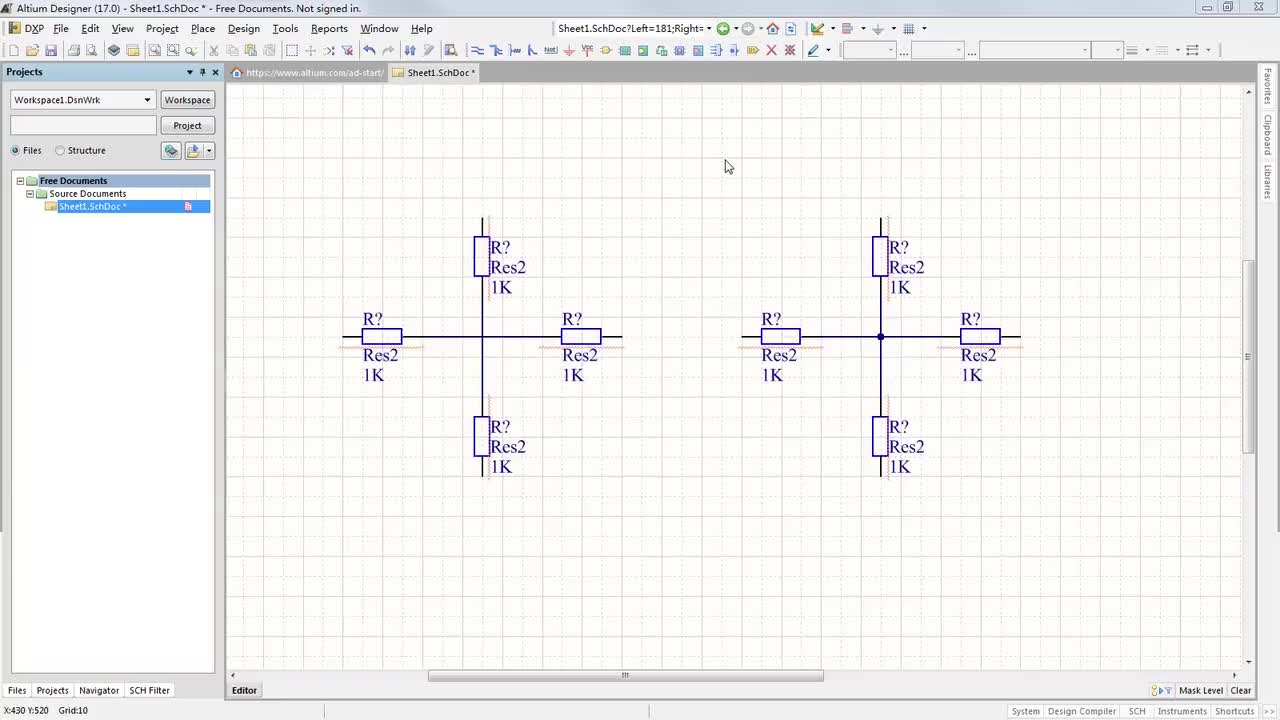Screen dimensions: 1280x720
Task: Open the Reports menu
Action: click(x=329, y=28)
